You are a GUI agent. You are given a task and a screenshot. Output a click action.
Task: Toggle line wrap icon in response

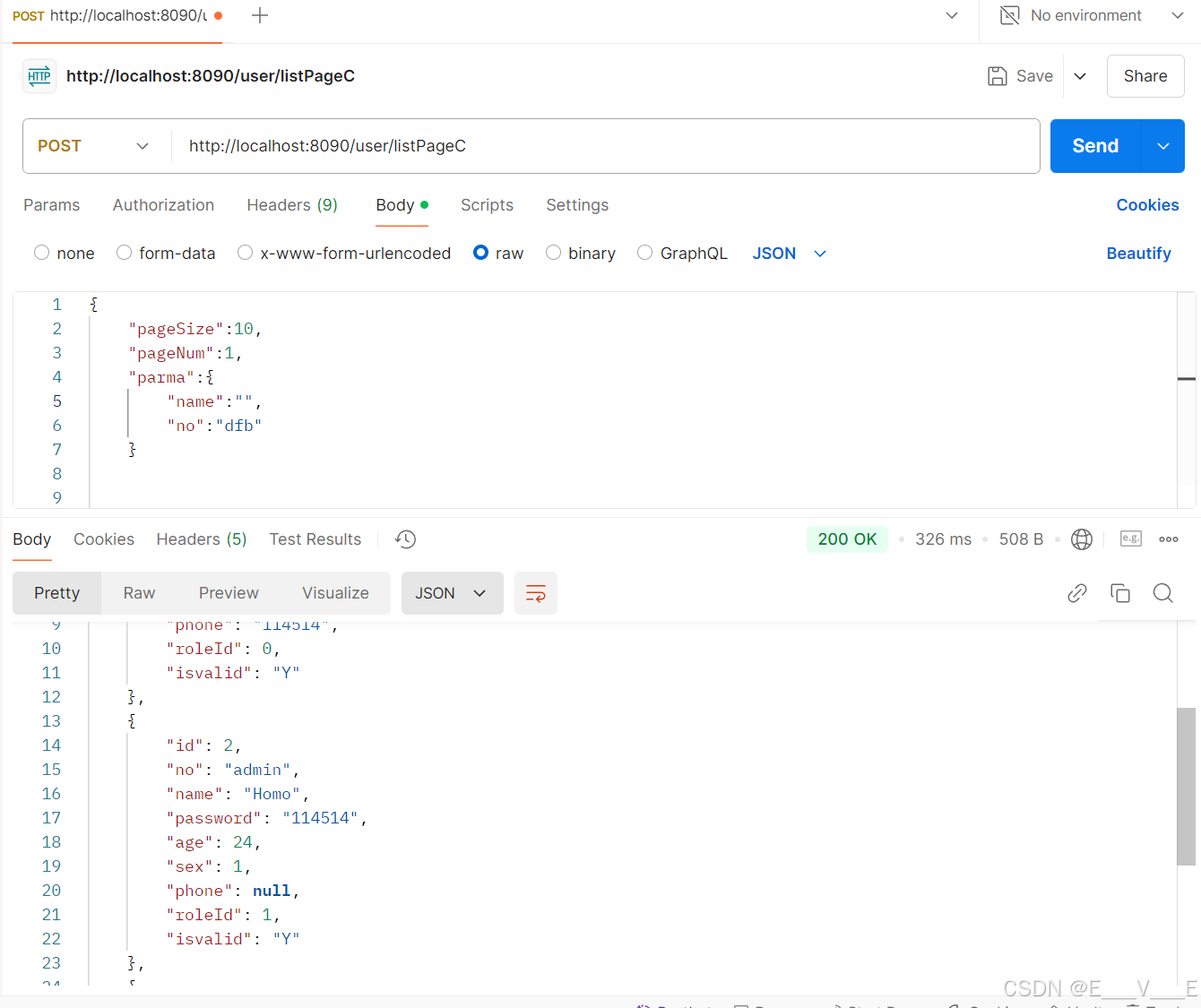tap(536, 593)
